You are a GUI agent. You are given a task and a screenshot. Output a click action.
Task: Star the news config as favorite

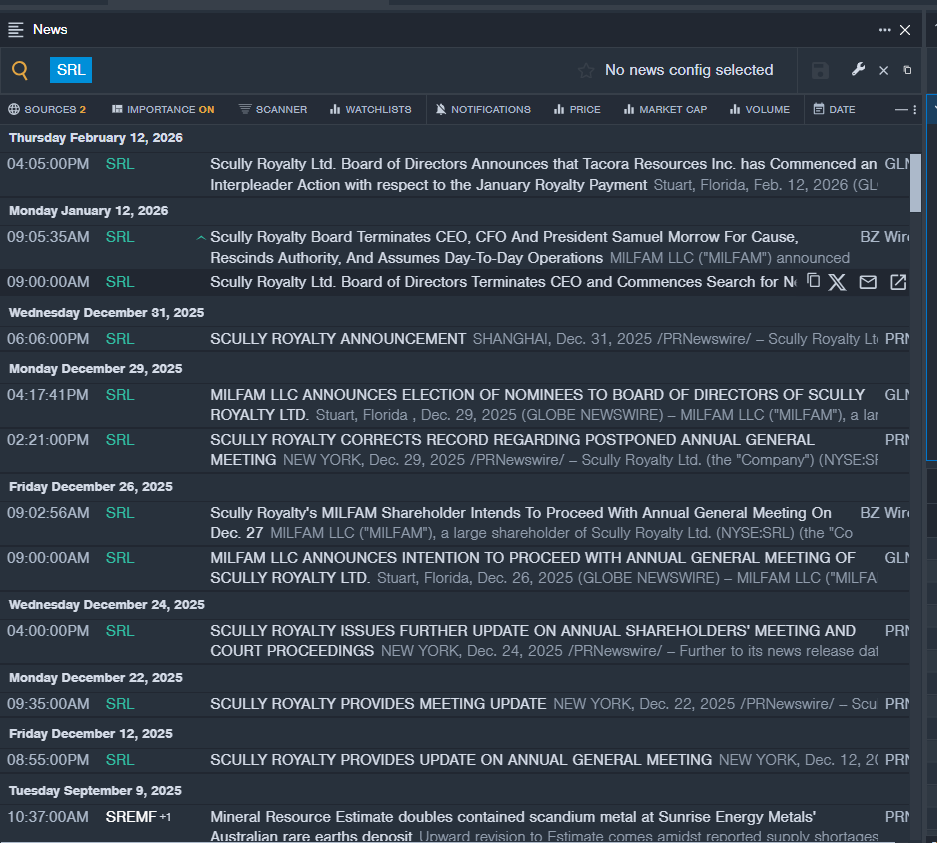(x=586, y=70)
